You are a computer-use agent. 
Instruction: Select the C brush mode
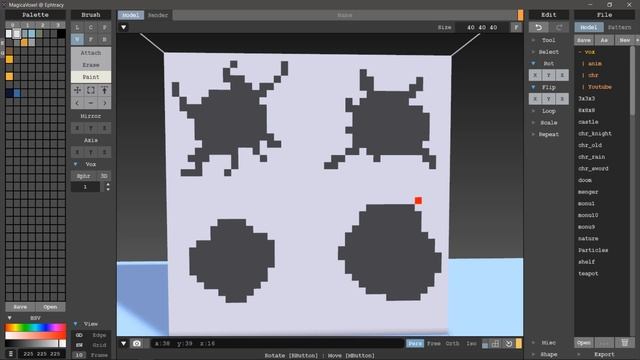[91, 27]
